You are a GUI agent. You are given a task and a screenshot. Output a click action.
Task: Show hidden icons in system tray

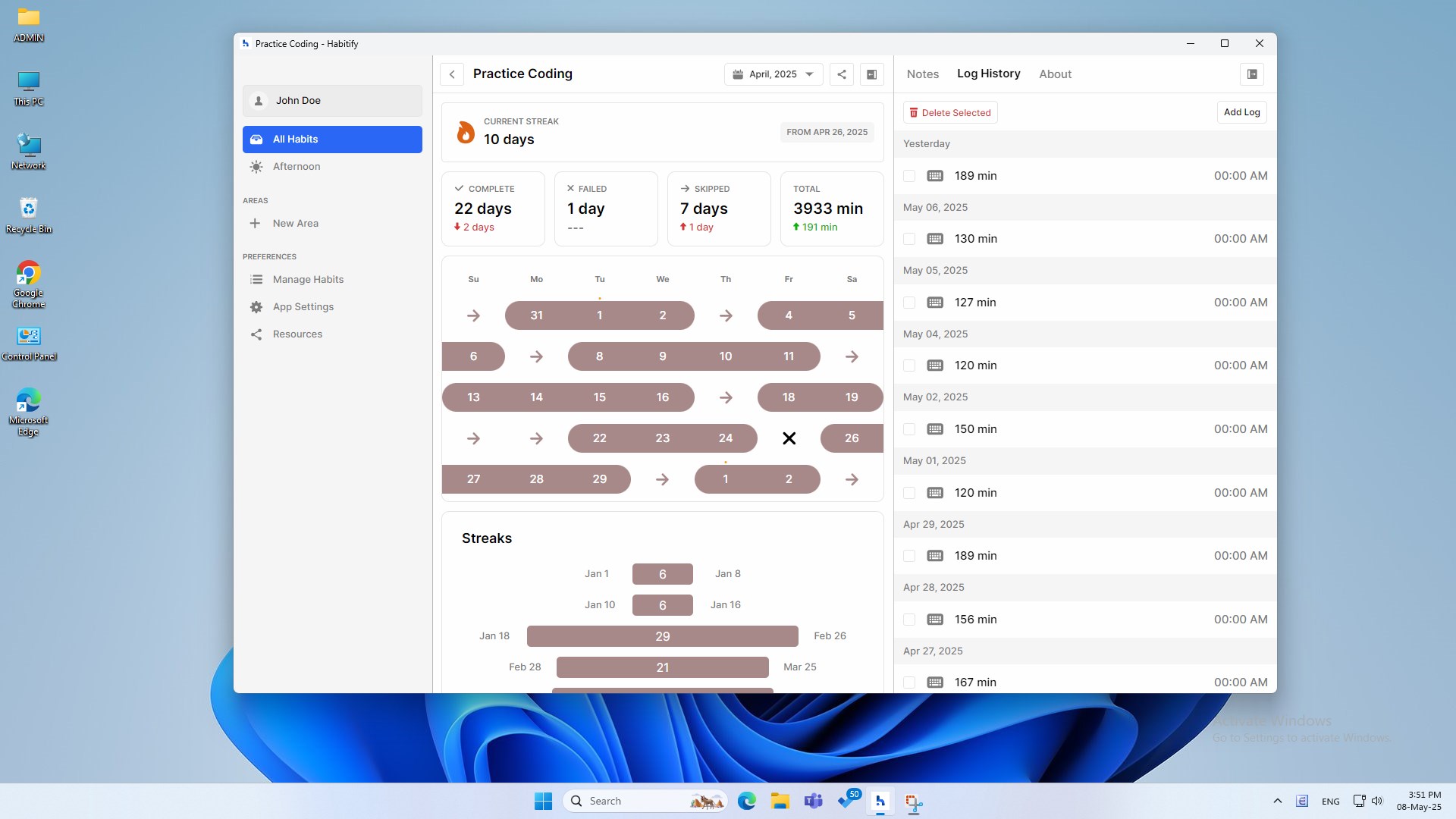1278,801
